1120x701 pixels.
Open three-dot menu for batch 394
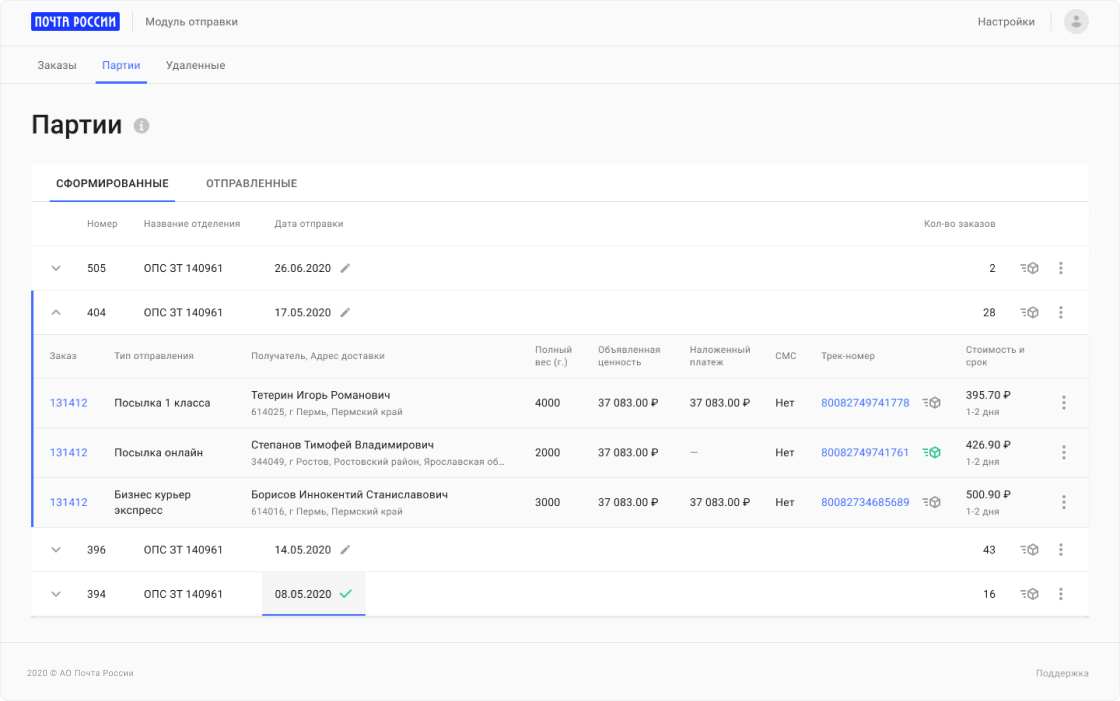click(1061, 594)
